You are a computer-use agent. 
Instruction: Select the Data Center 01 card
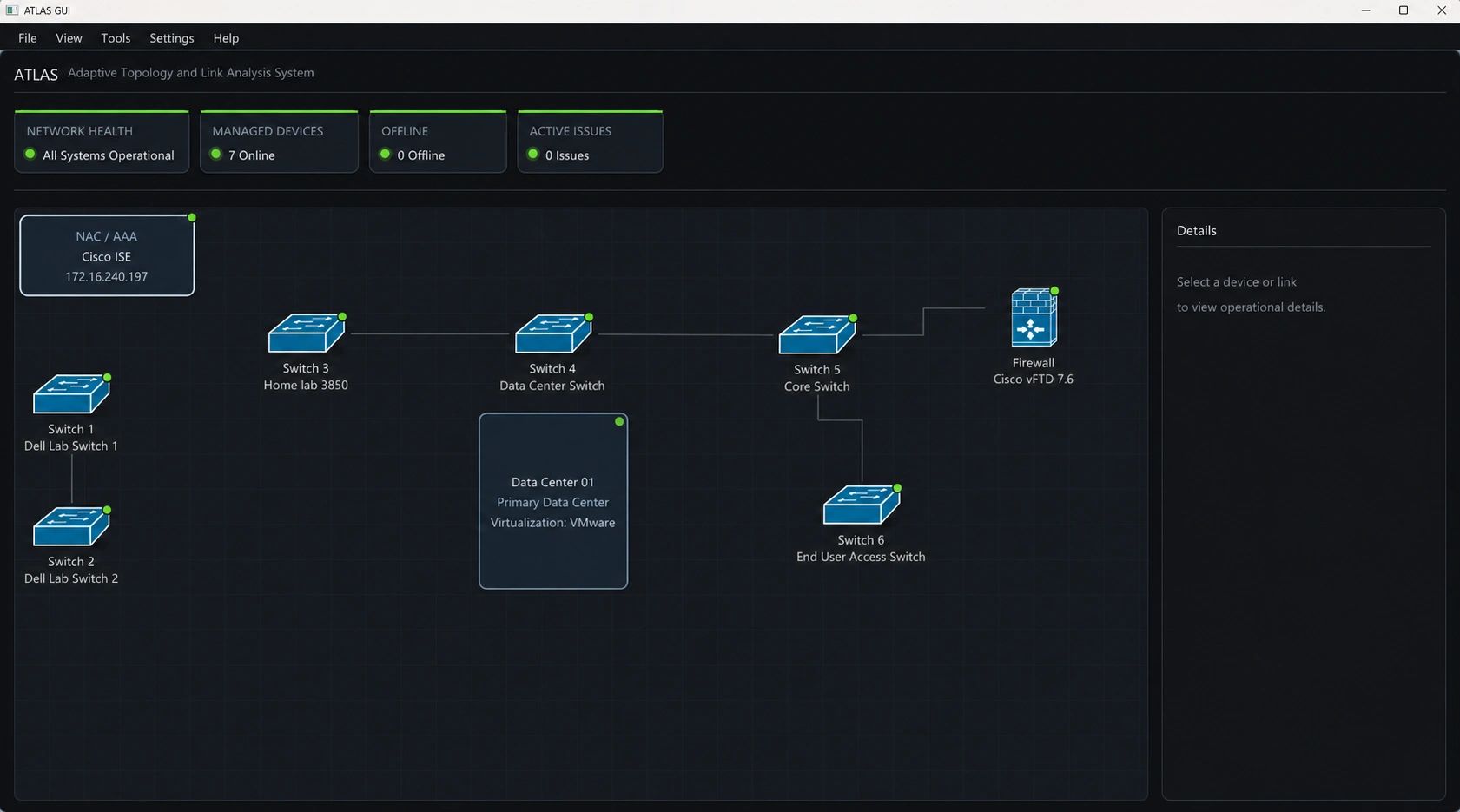click(553, 501)
